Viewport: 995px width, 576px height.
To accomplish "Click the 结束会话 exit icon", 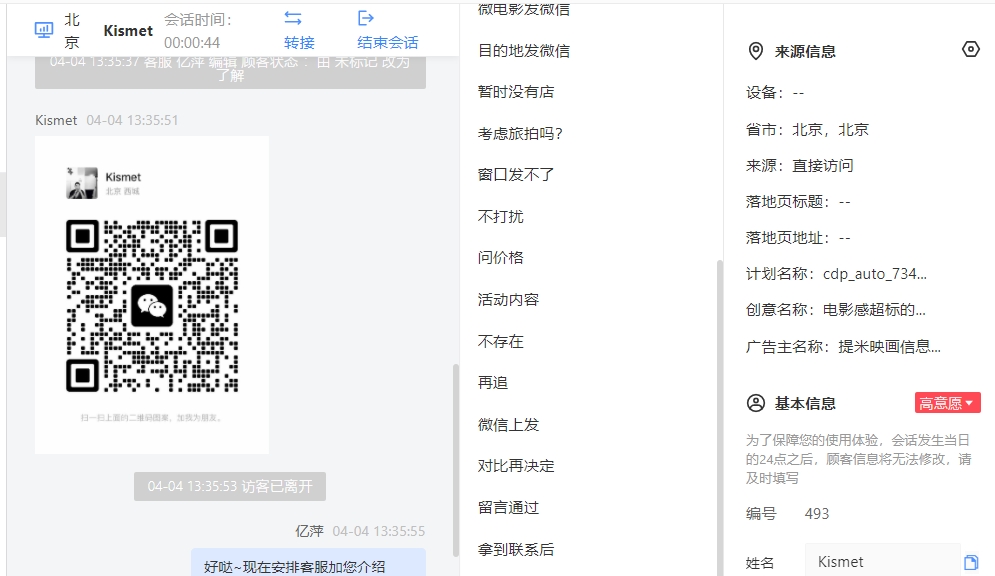I will [x=366, y=18].
